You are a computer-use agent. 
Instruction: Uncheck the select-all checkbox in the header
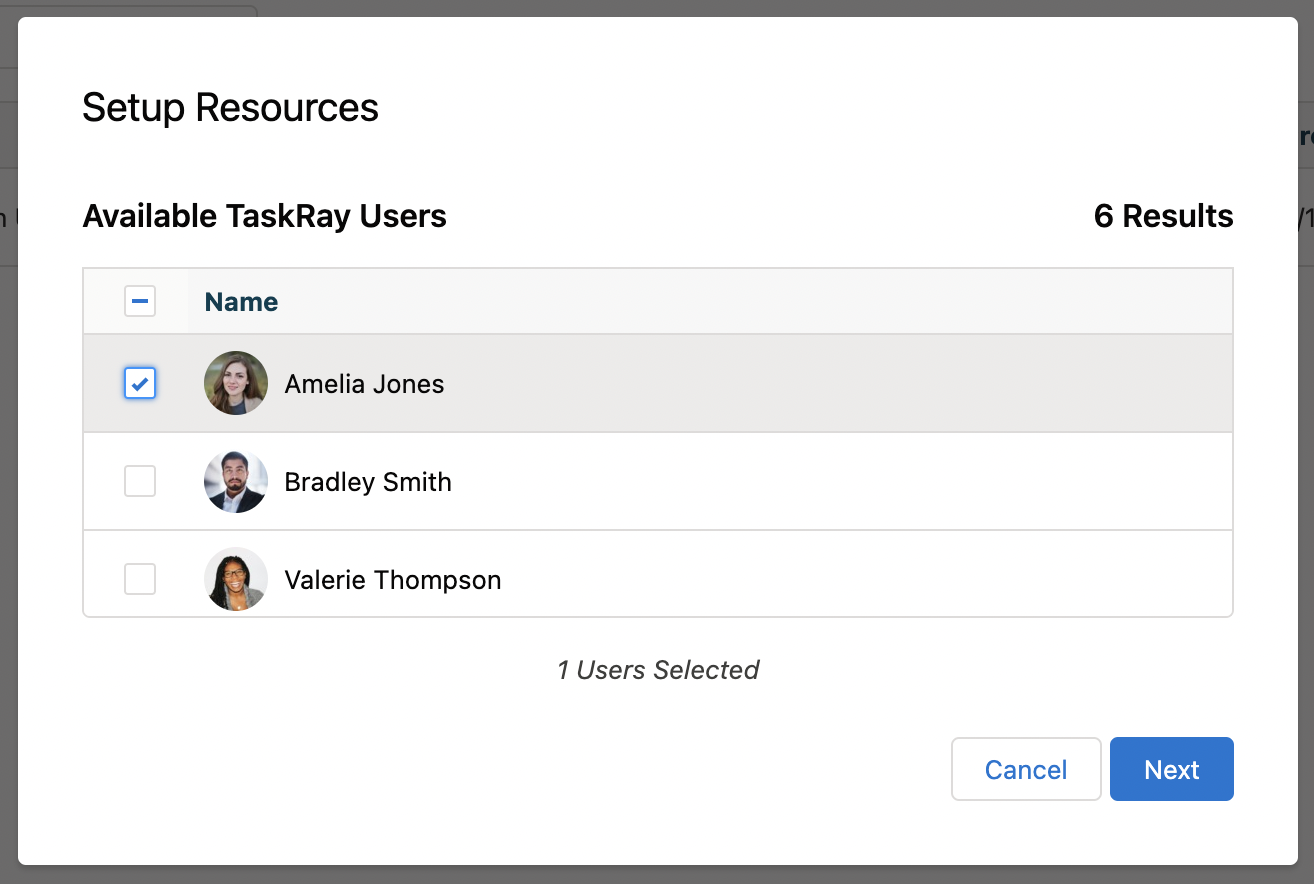tap(139, 301)
